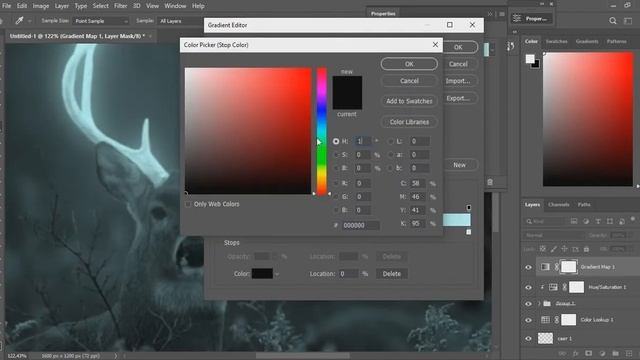This screenshot has height=360, width=640.
Task: Click the Color Lookup grid icon on layer
Action: pyautogui.click(x=545, y=320)
